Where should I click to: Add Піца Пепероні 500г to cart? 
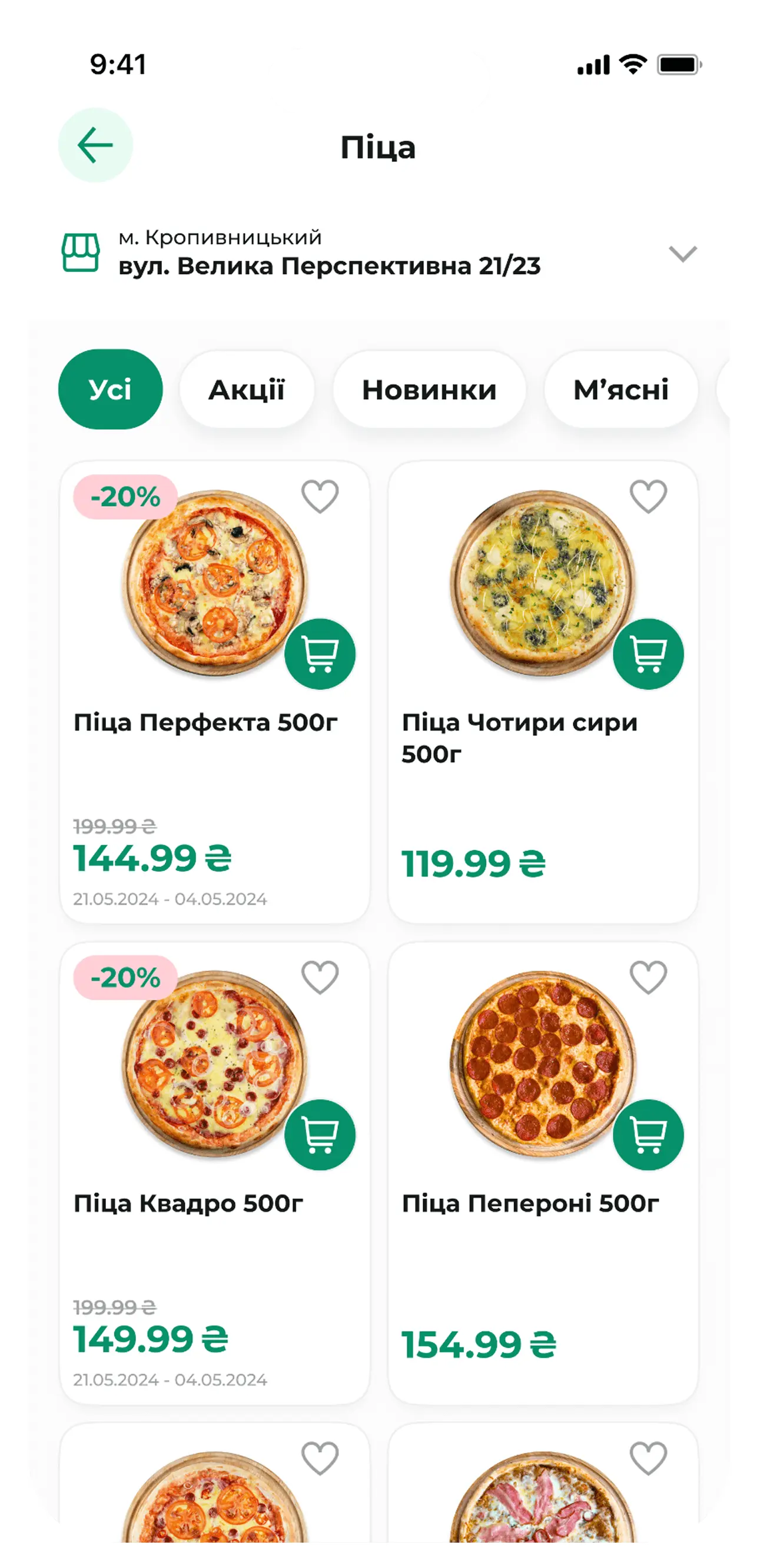648,1135
